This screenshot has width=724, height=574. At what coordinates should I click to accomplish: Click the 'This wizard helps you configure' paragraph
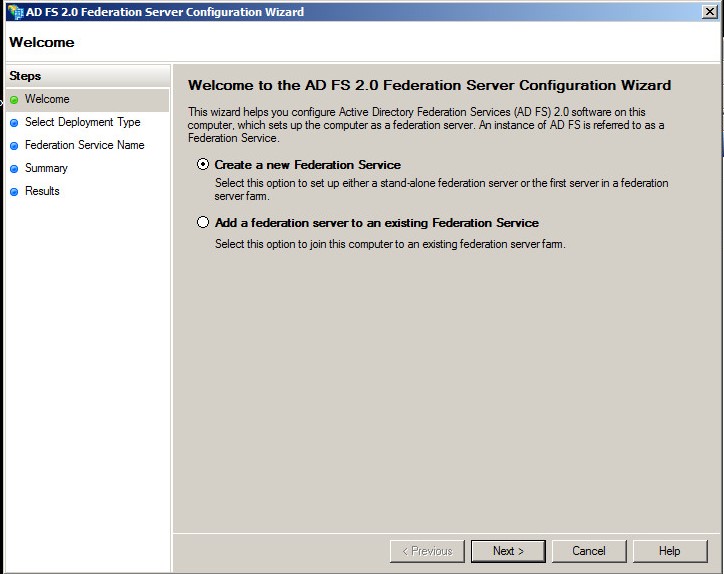(x=426, y=125)
